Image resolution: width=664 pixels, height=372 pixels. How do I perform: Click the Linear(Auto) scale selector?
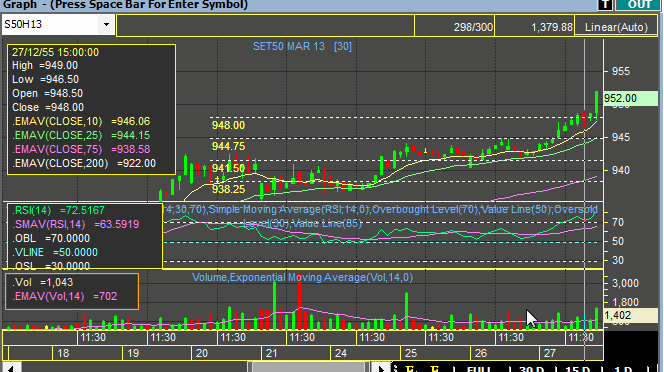(616, 27)
